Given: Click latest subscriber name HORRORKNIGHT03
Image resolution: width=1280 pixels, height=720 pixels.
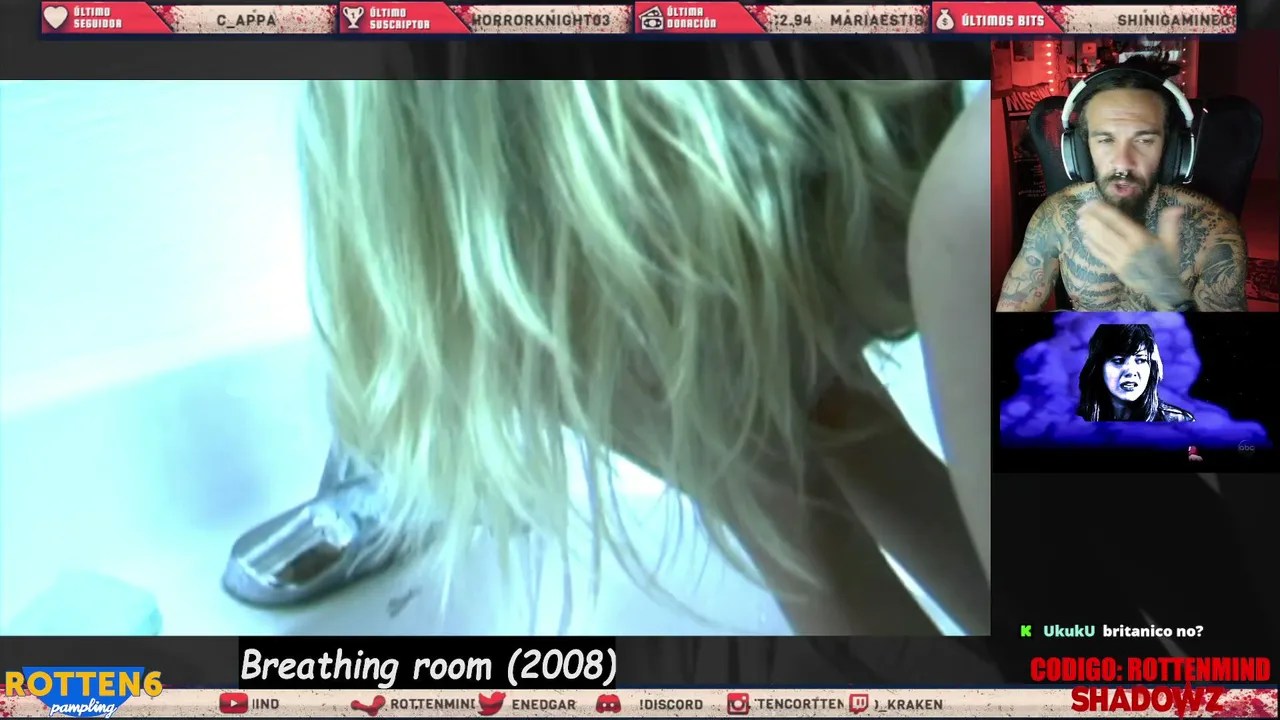Looking at the screenshot, I should [x=541, y=20].
